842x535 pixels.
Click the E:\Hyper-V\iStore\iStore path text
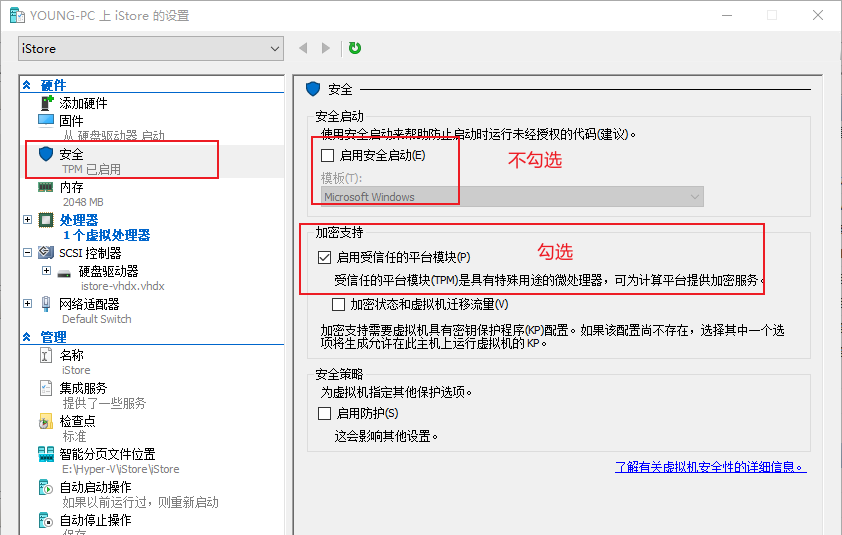121,469
